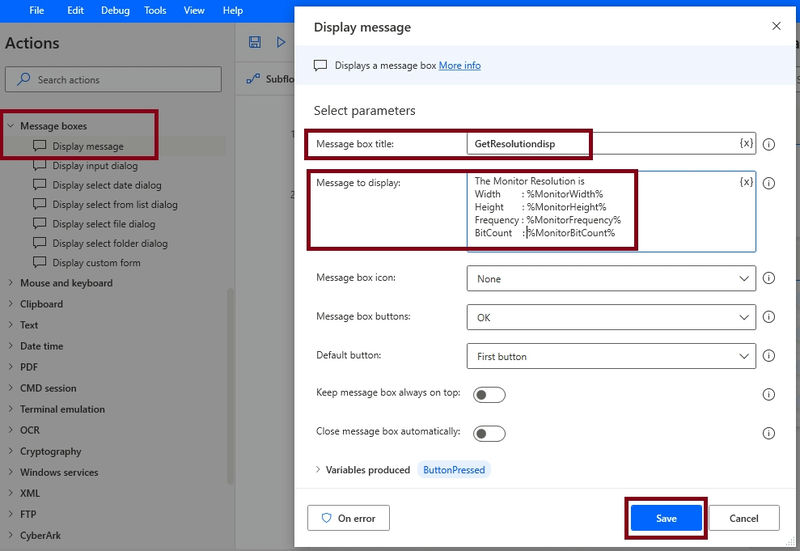This screenshot has width=800, height=551.
Task: Click the shield icon on On error button
Action: pyautogui.click(x=327, y=518)
